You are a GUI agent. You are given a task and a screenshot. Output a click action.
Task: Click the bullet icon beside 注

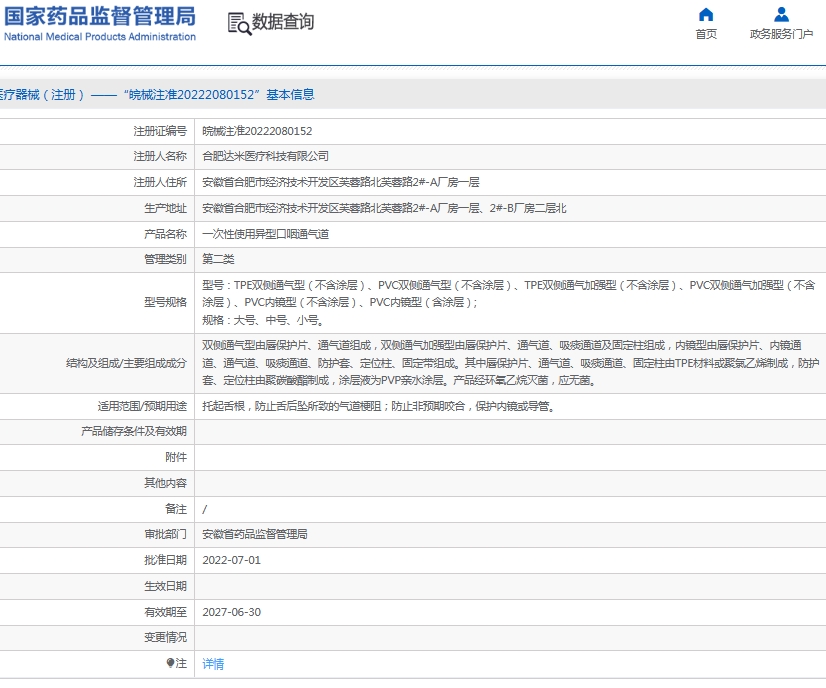pos(170,663)
